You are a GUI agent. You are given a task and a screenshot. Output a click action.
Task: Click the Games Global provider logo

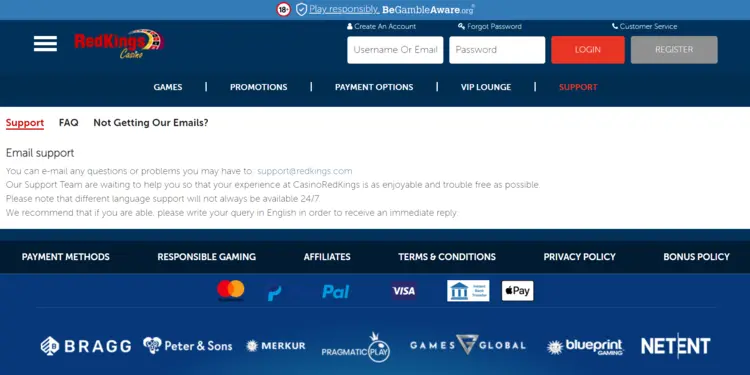[468, 345]
